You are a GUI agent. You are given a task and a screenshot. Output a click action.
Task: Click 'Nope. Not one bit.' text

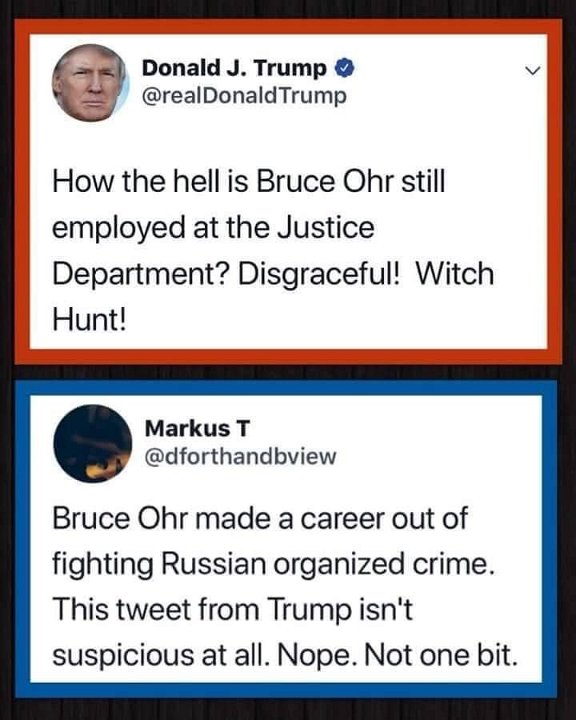pyautogui.click(x=398, y=655)
